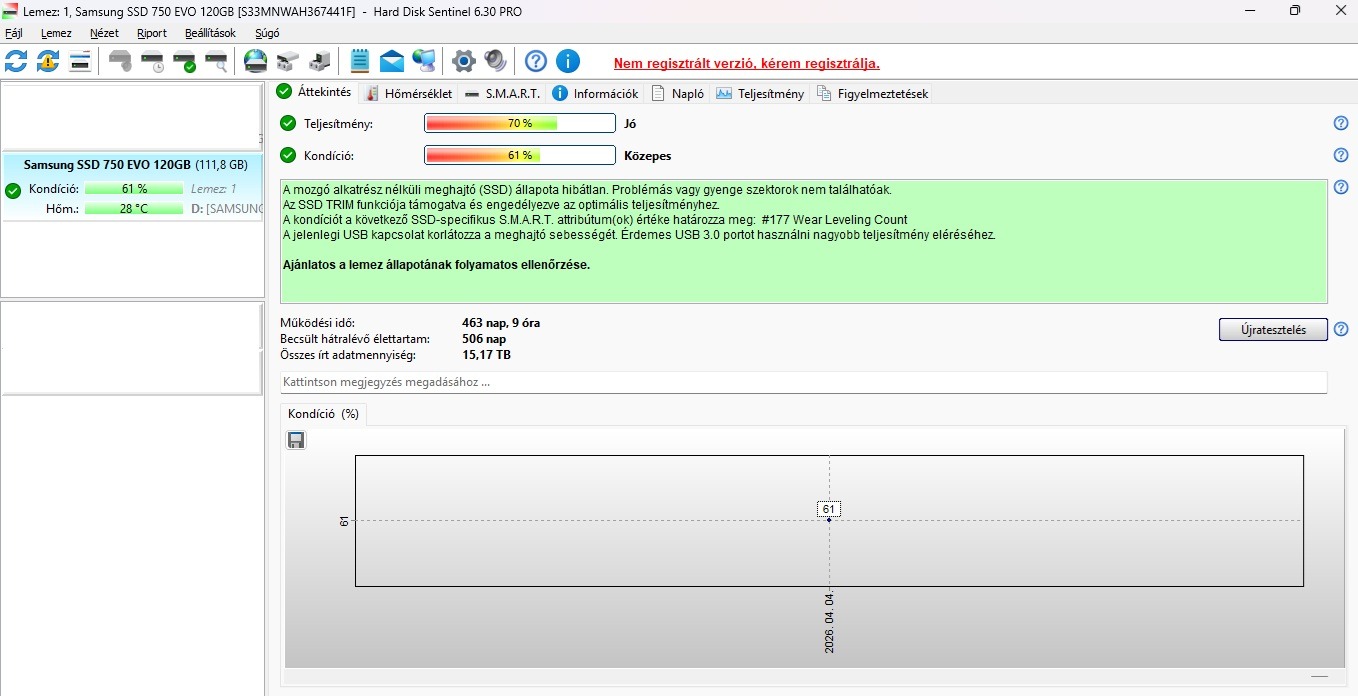Open the Fájl menu
The image size is (1358, 696).
pyautogui.click(x=14, y=33)
